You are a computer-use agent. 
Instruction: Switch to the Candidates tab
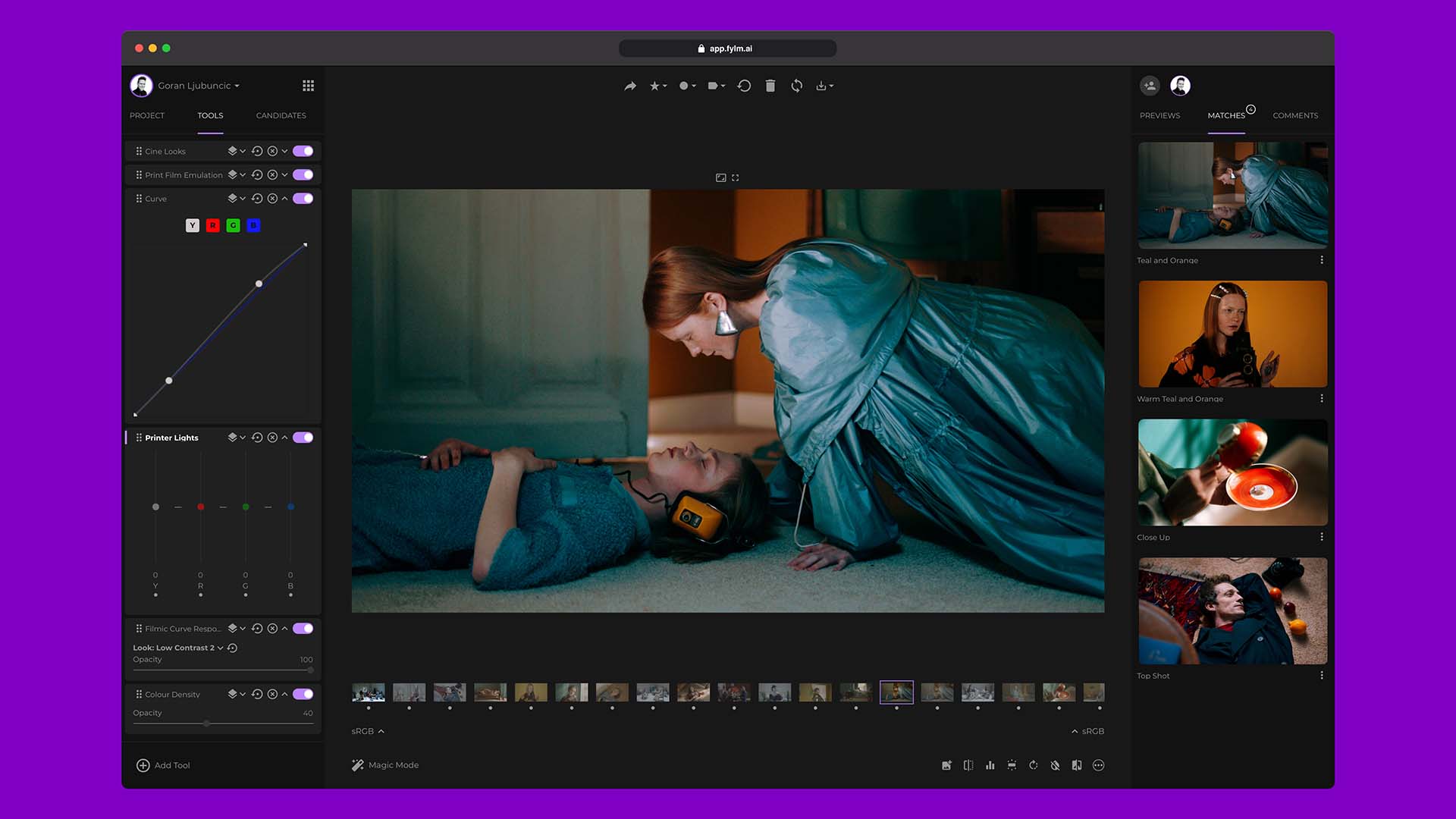point(281,115)
